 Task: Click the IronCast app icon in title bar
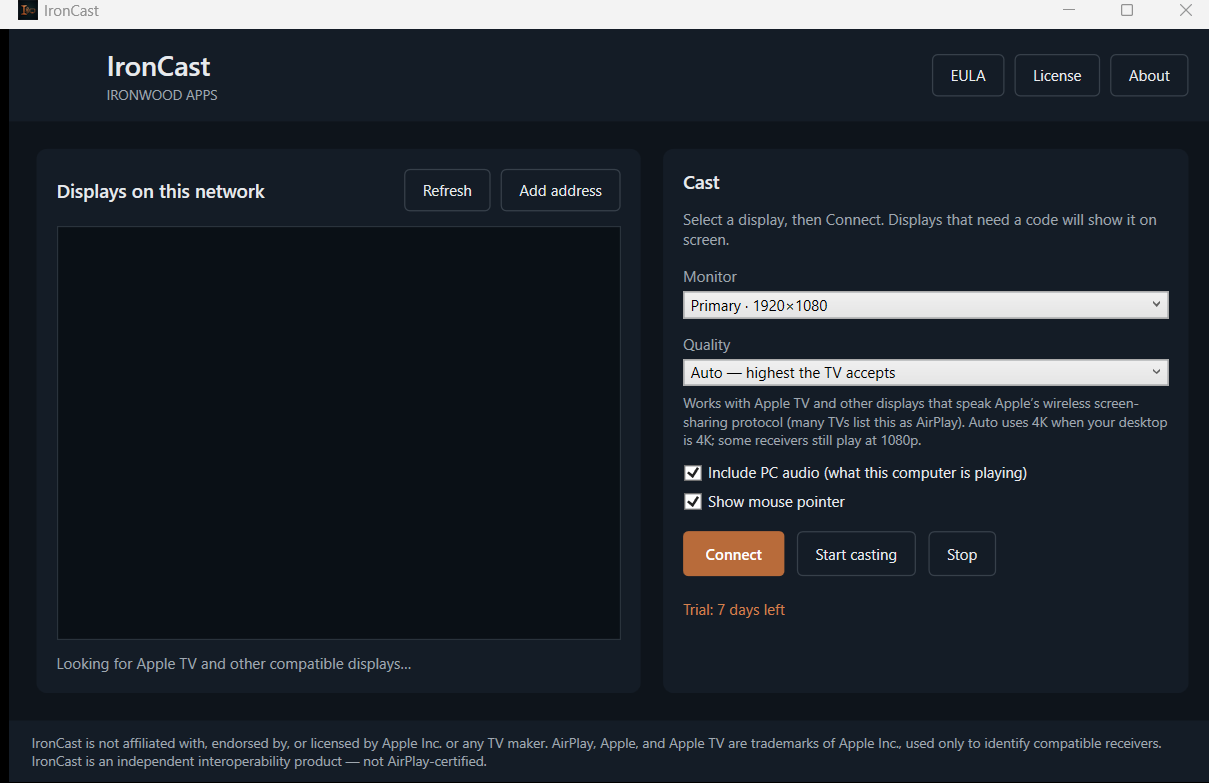(27, 11)
